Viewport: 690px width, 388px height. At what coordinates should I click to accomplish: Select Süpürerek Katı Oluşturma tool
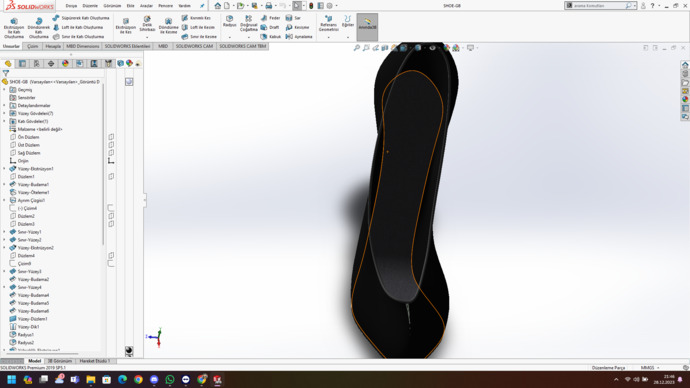[81, 18]
